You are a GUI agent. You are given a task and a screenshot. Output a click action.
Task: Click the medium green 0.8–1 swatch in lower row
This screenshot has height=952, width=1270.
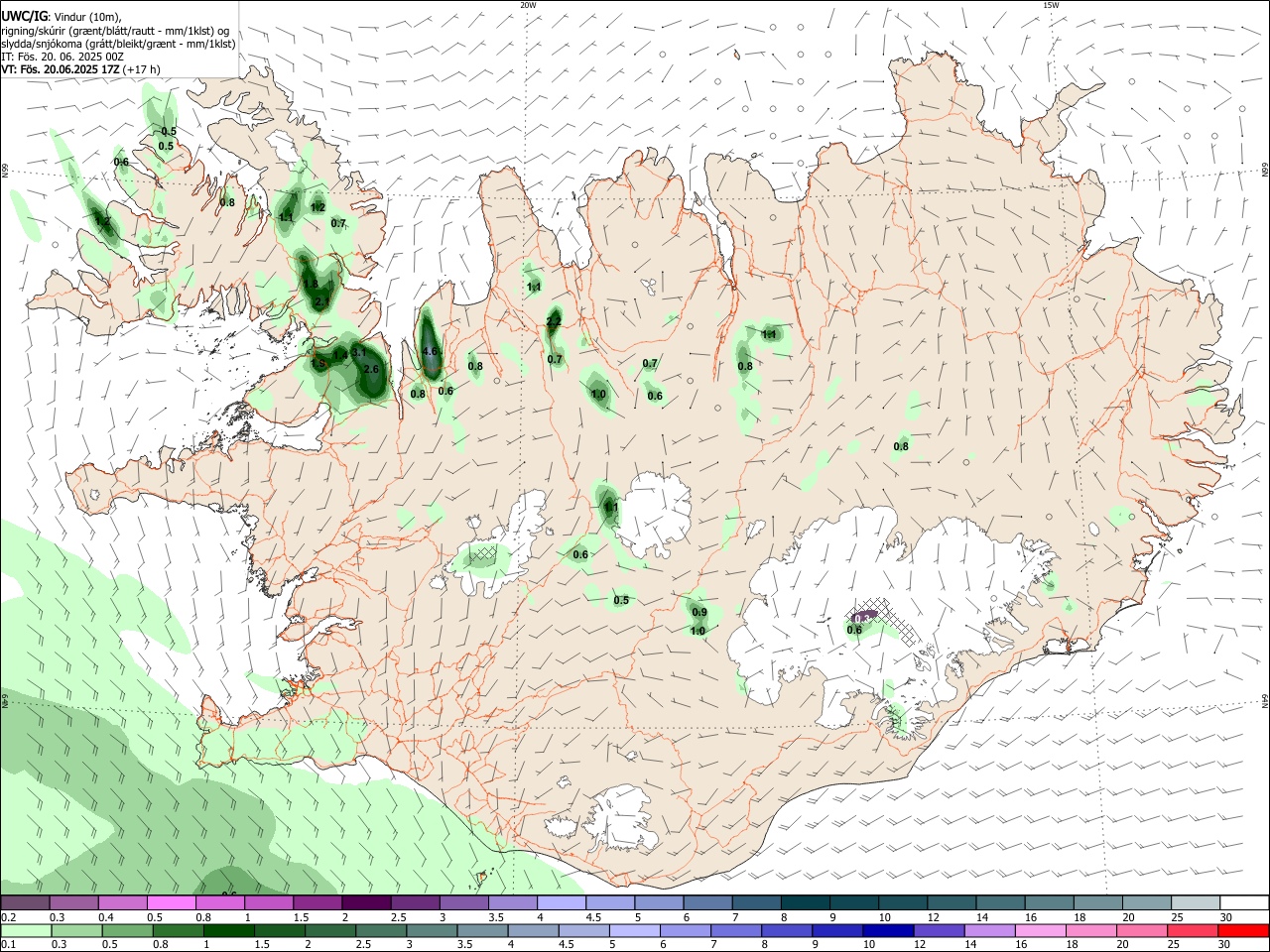coord(179,930)
